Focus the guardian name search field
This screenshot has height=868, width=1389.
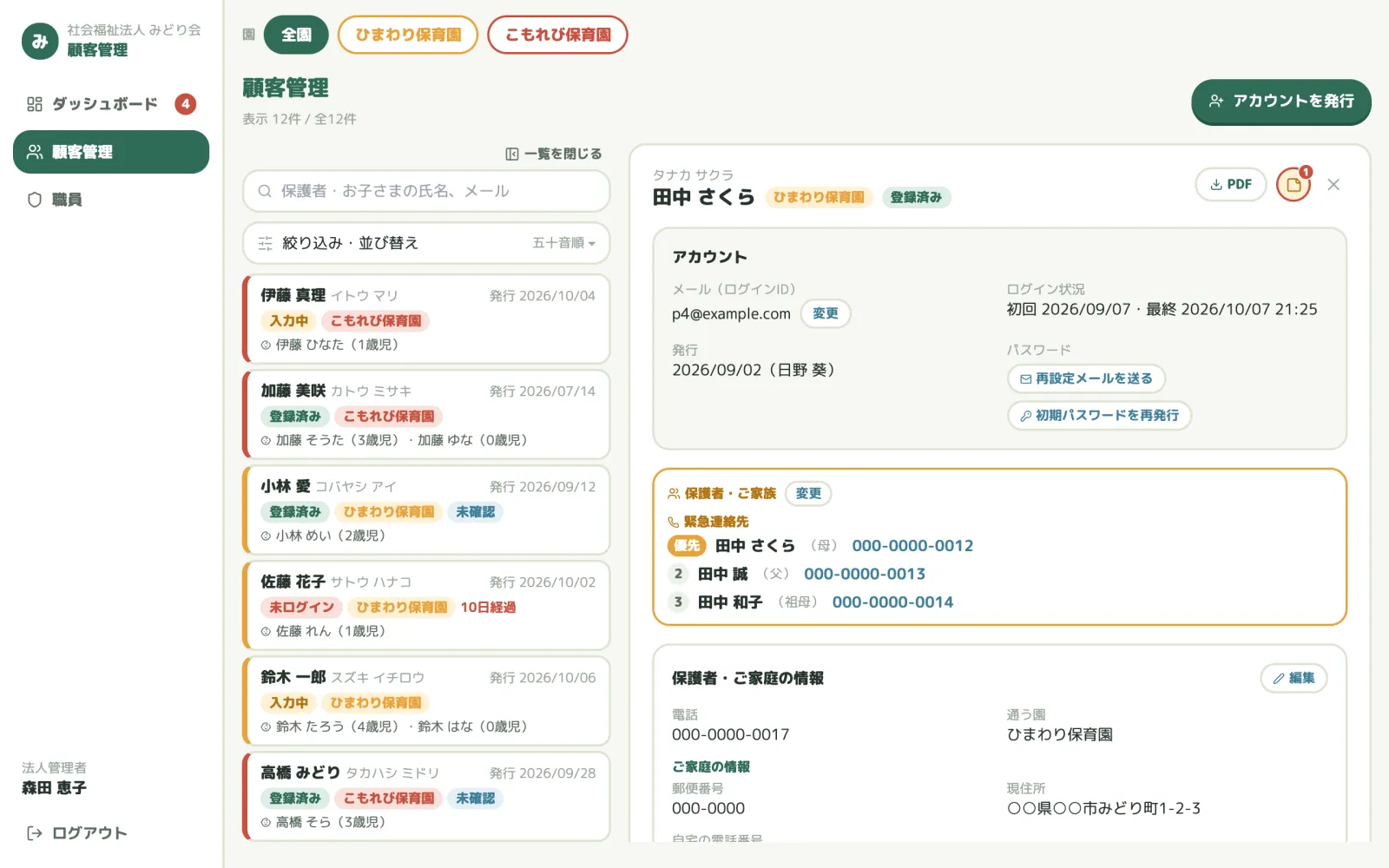pyautogui.click(x=426, y=191)
